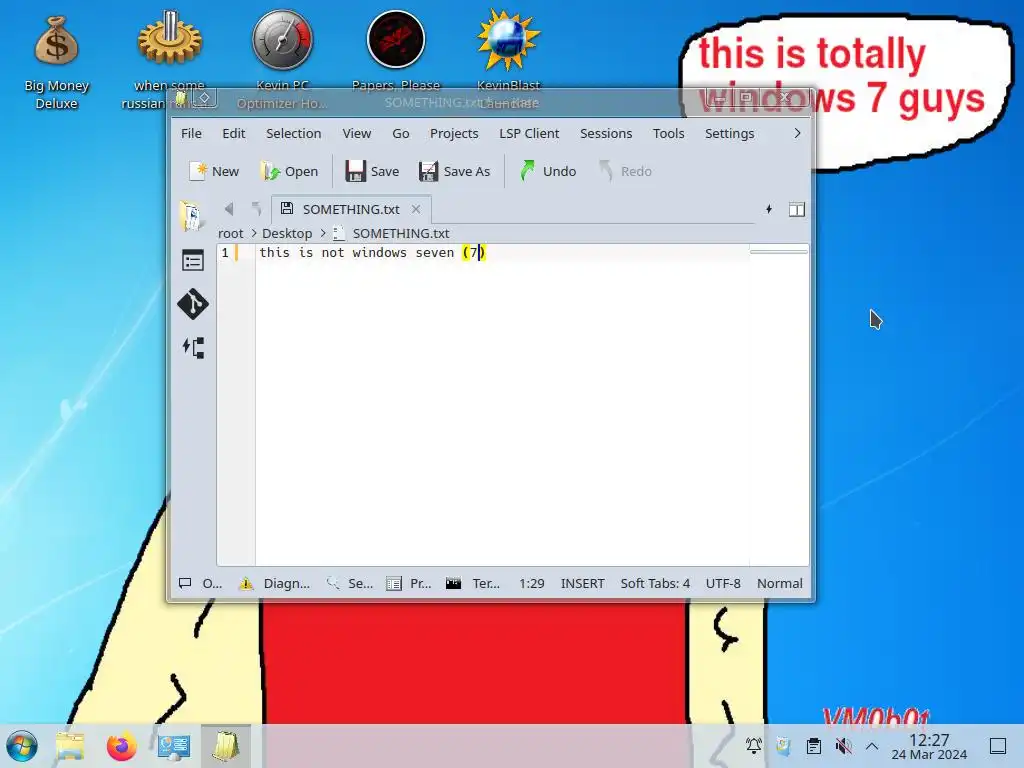Show the Documents sidebar panel
This screenshot has height=768, width=1024.
pos(193,217)
